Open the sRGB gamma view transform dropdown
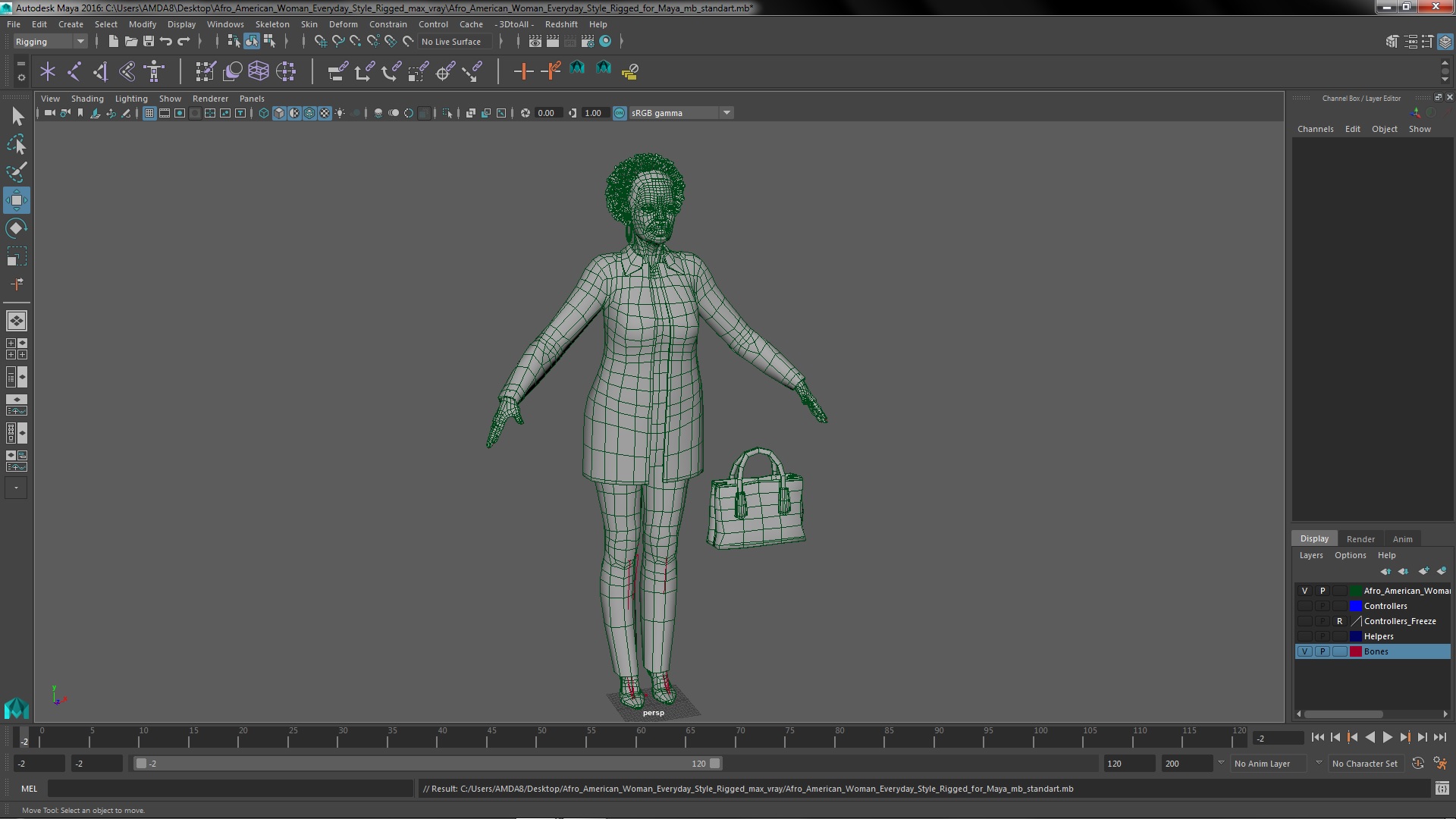 click(681, 113)
